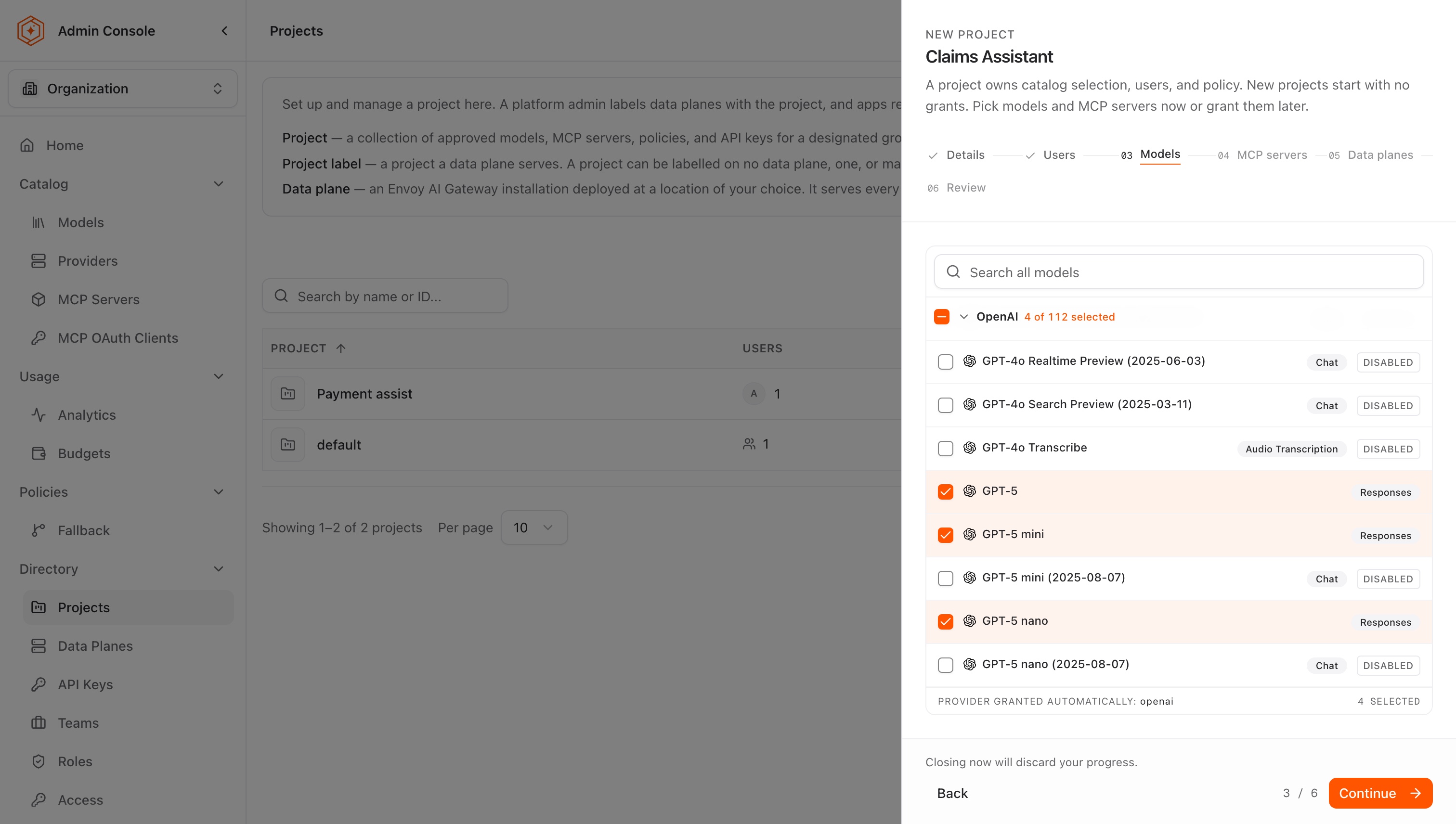The image size is (1456, 824).
Task: Click the Admin Console hexagon logo
Action: 30,30
